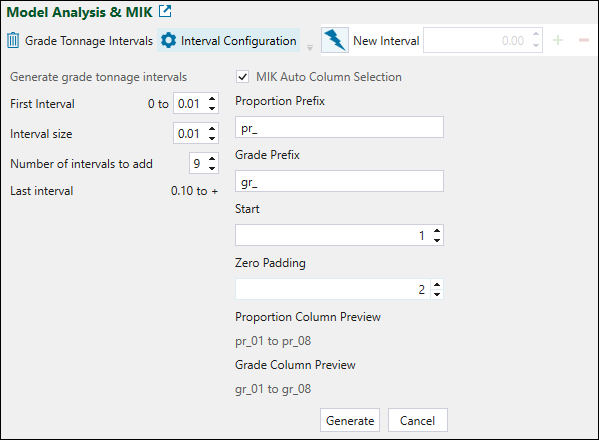Select the Interval Configuration tab

click(x=228, y=40)
